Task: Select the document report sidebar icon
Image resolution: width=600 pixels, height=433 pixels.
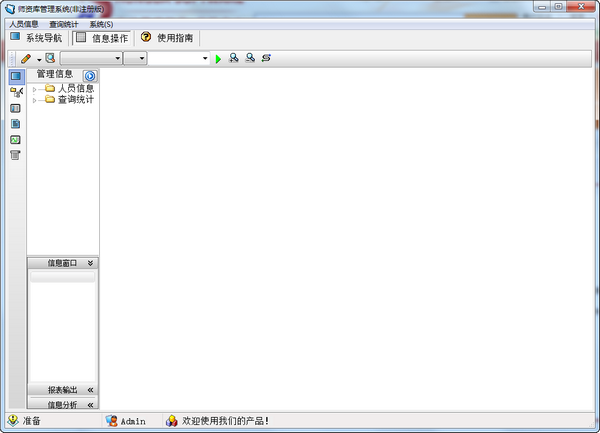Action: point(15,124)
